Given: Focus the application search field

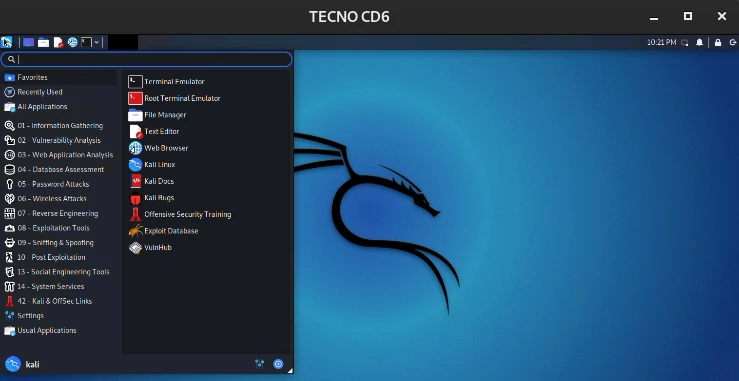Looking at the screenshot, I should (147, 59).
